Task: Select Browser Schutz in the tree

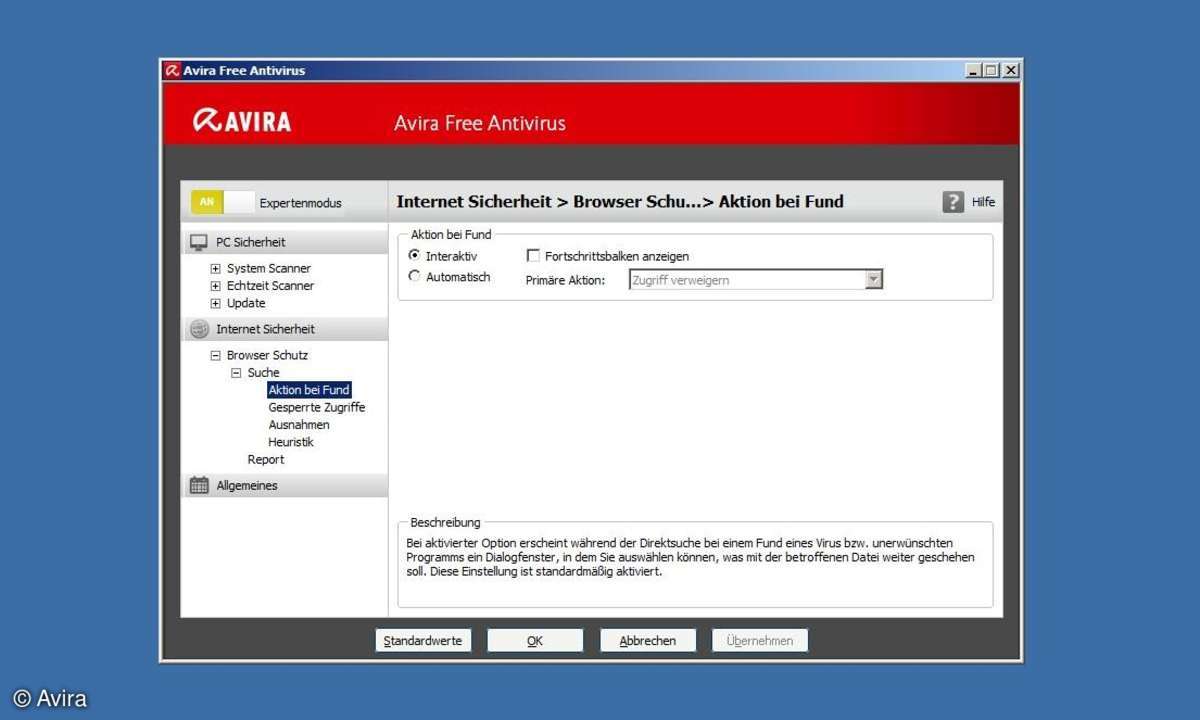Action: [x=267, y=355]
